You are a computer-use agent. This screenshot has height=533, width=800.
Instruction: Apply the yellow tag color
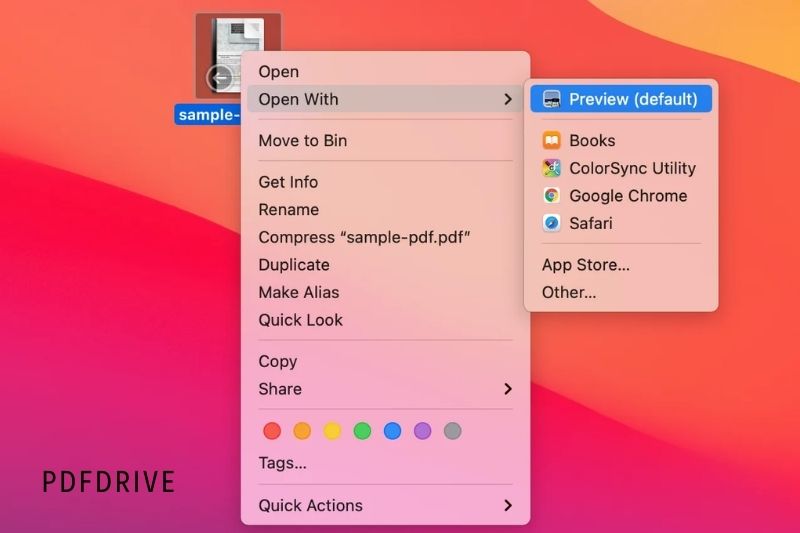[332, 431]
